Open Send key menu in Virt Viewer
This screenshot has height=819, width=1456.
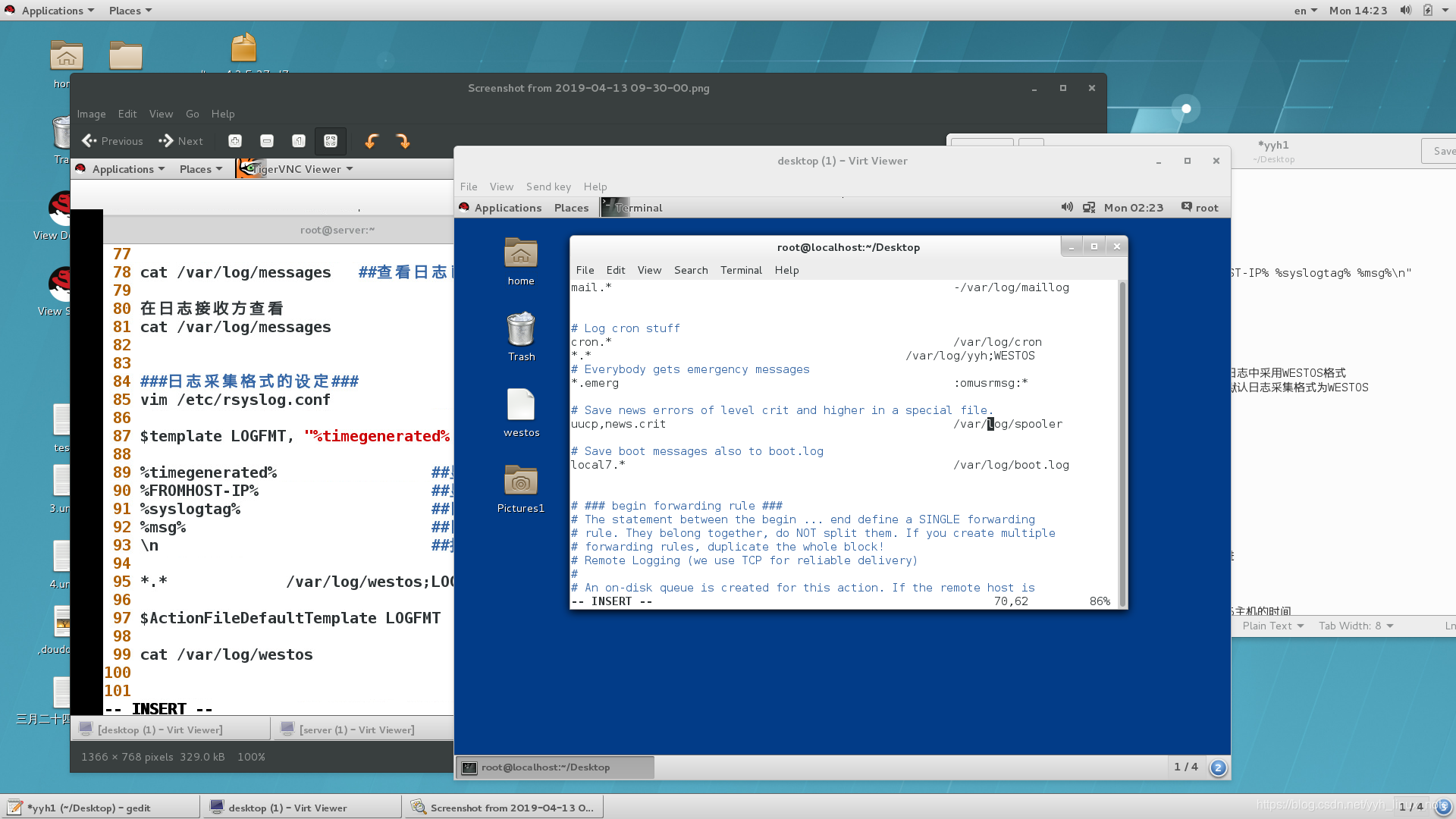click(548, 187)
